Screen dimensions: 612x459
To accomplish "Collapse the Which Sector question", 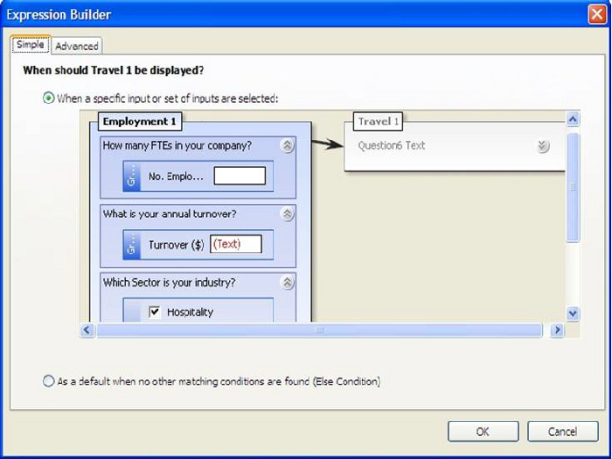I will tap(287, 282).
